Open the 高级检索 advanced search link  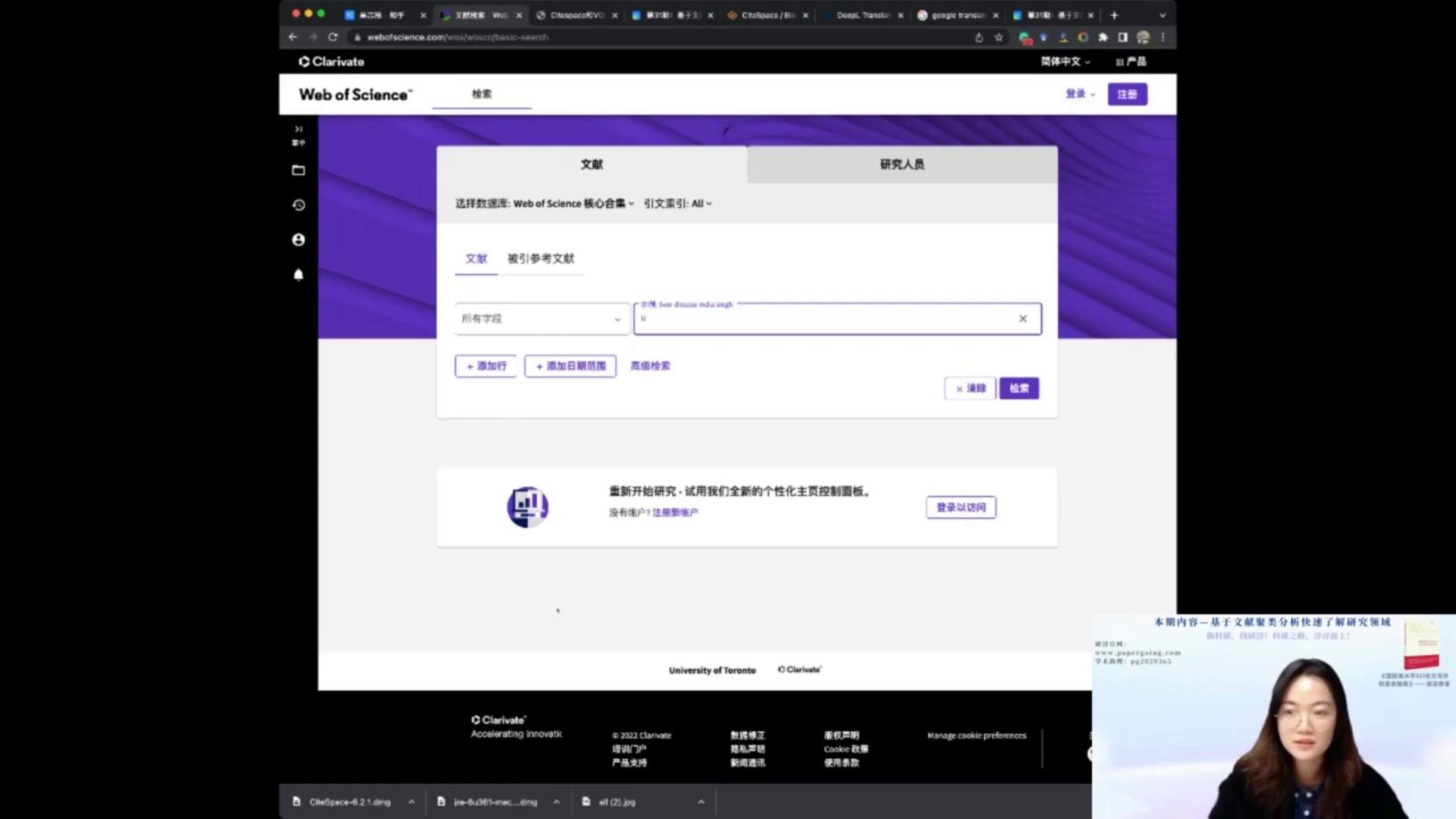click(x=650, y=366)
